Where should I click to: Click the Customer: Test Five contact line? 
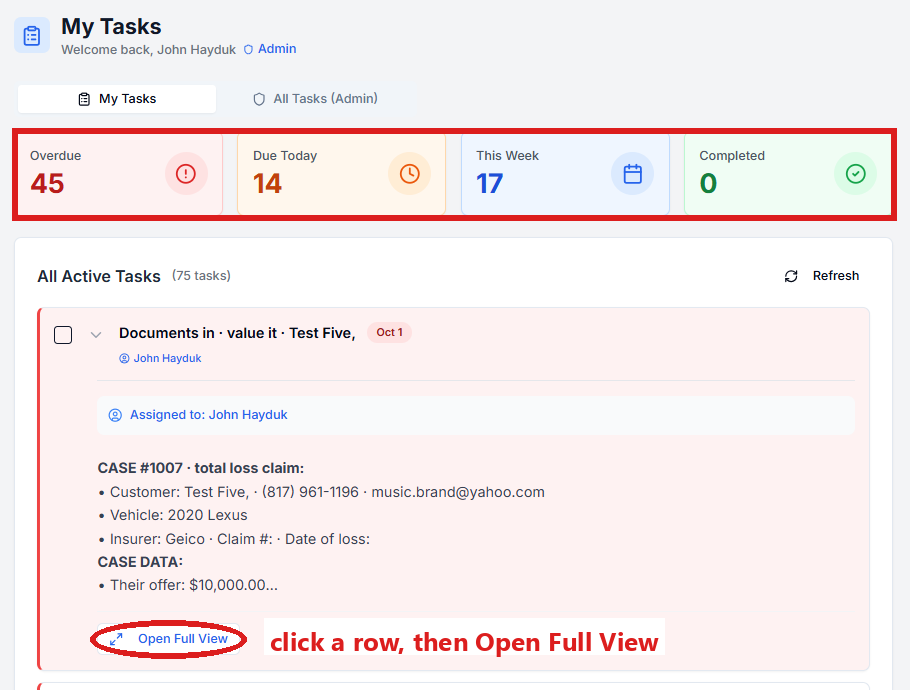coord(322,492)
